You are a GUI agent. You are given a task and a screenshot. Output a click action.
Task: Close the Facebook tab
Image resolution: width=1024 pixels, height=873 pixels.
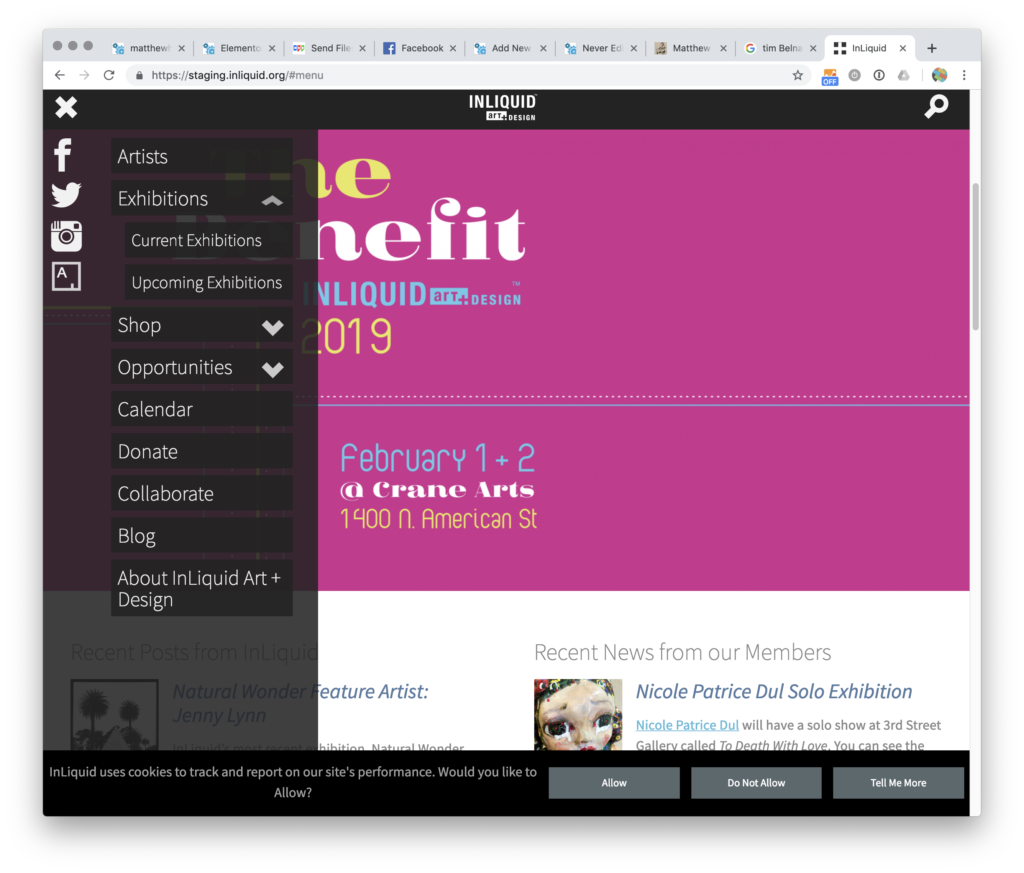pos(453,48)
